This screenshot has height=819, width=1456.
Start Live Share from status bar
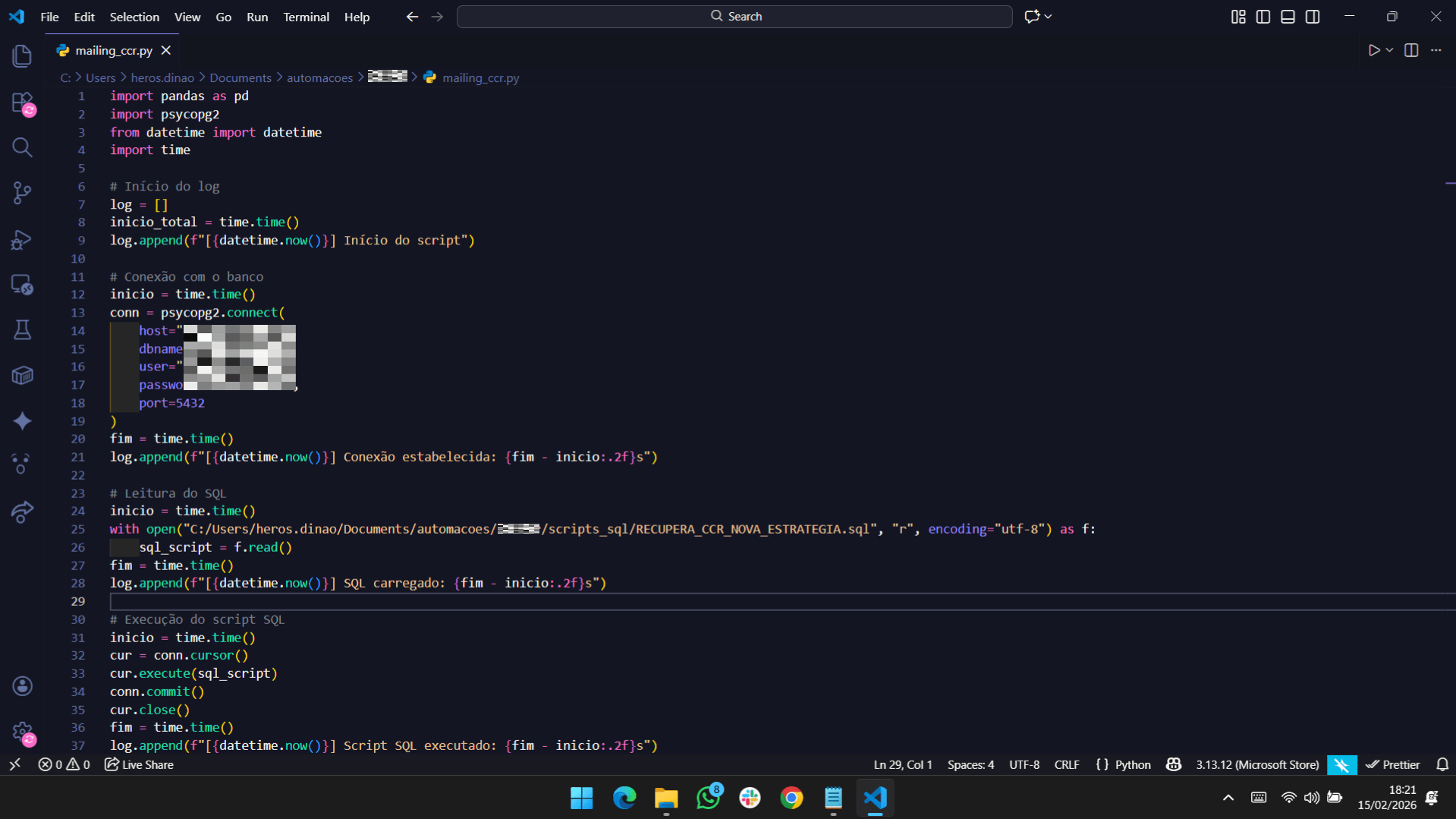[139, 765]
